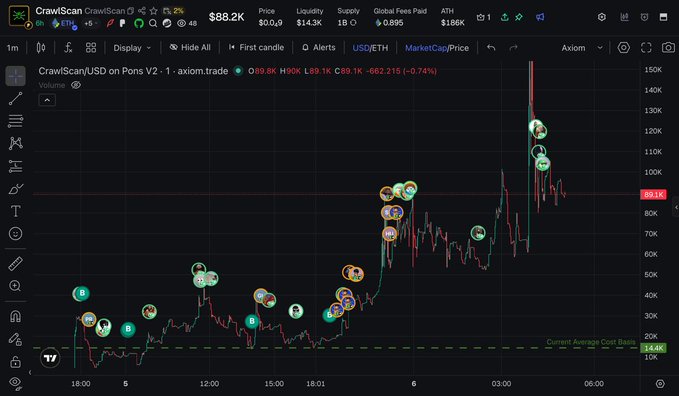Click the $186K ATH value
The image size is (679, 396).
(453, 23)
